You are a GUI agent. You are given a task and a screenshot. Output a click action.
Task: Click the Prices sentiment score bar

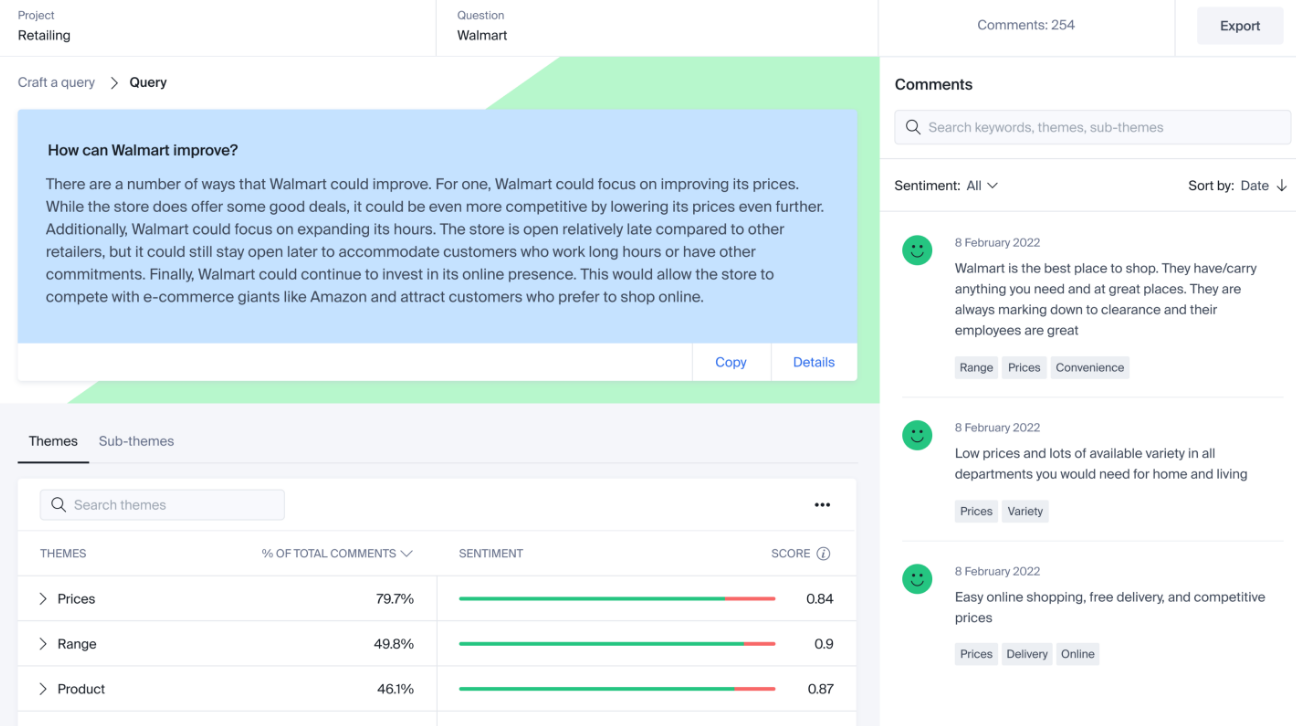pyautogui.click(x=616, y=599)
